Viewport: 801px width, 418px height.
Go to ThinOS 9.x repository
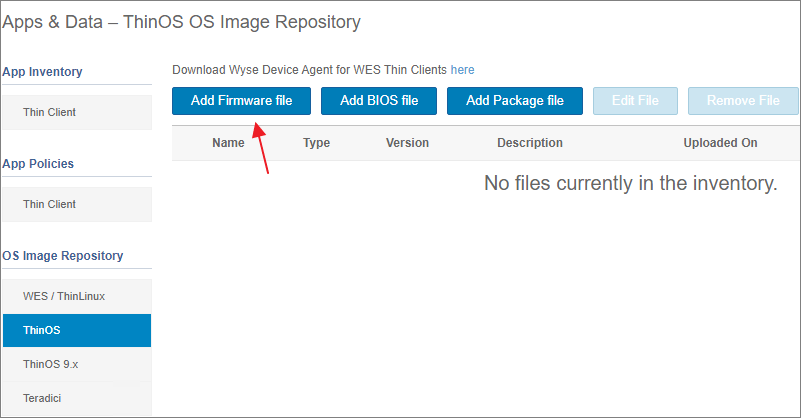(x=50, y=364)
